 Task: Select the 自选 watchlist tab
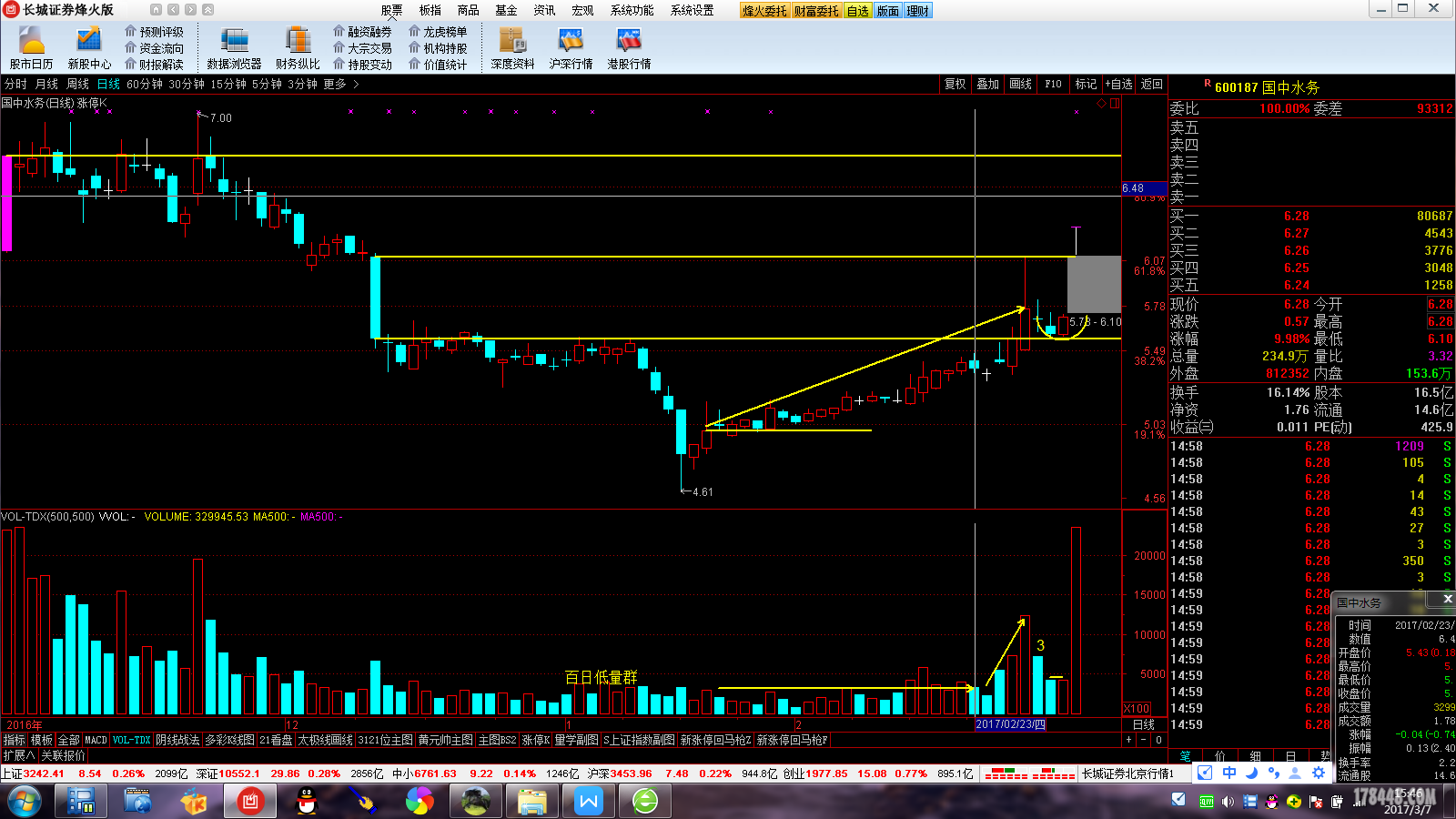click(857, 11)
